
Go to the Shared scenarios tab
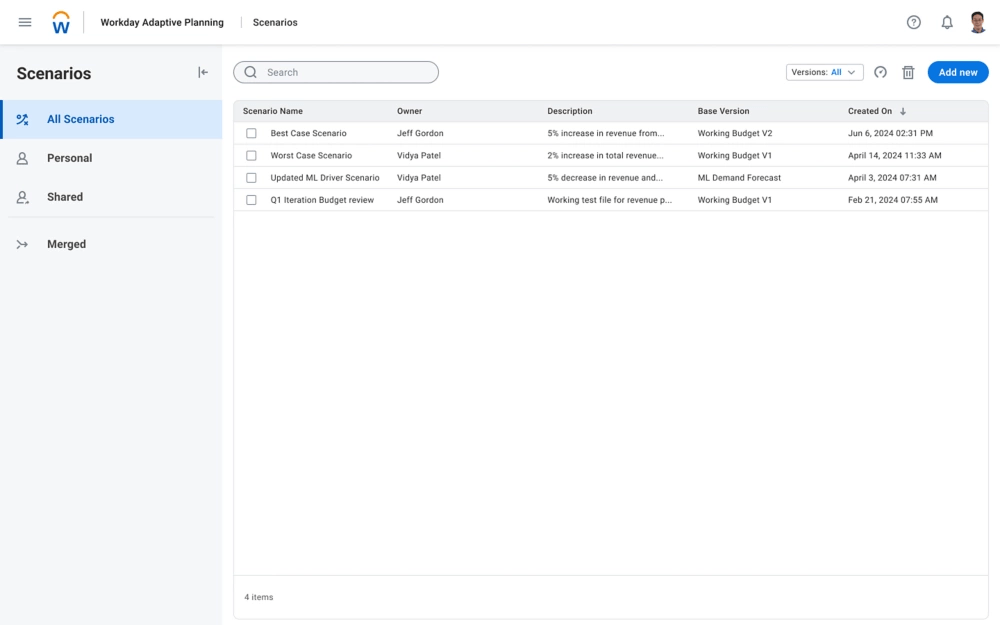click(65, 197)
